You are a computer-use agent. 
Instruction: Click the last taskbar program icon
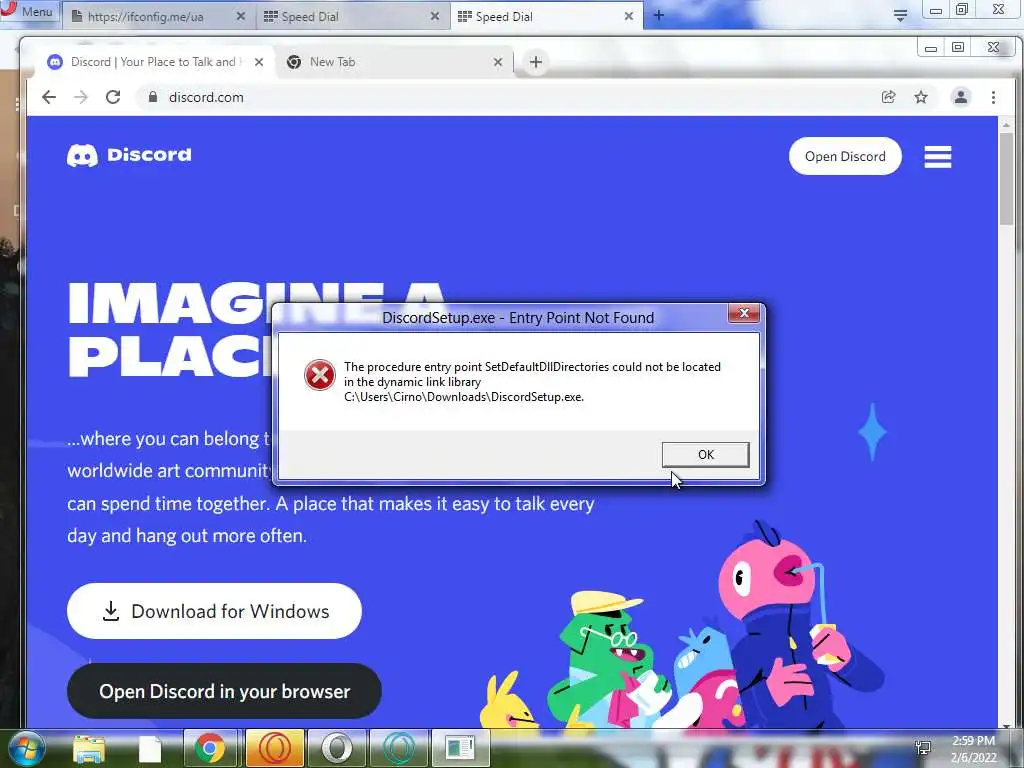point(460,748)
